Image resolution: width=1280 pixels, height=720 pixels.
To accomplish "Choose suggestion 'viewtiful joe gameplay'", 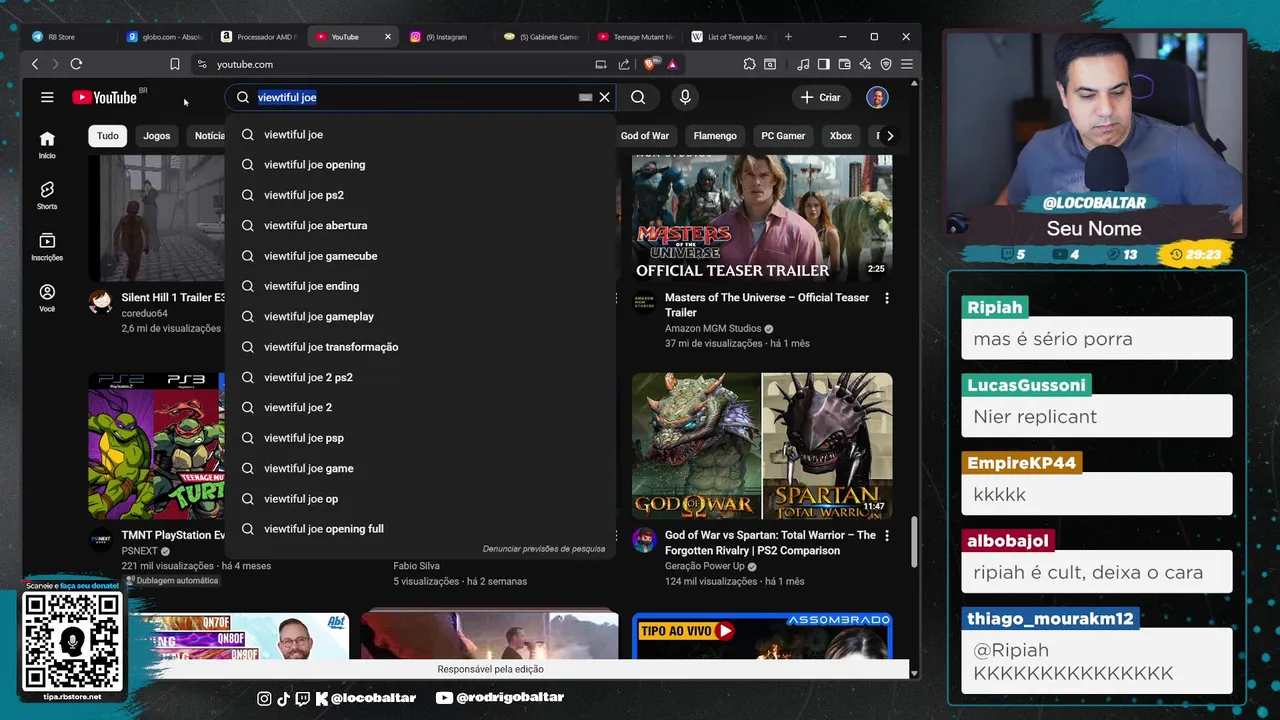I will pos(420,317).
